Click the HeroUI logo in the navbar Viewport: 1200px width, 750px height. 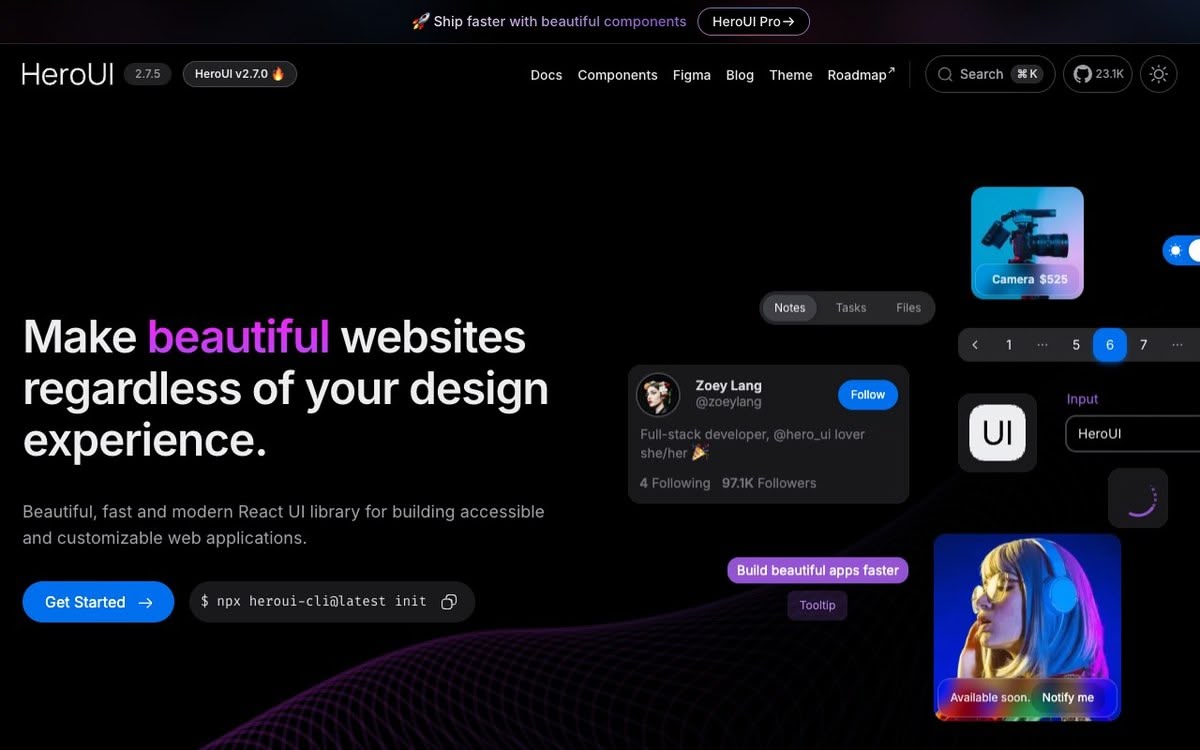68,74
